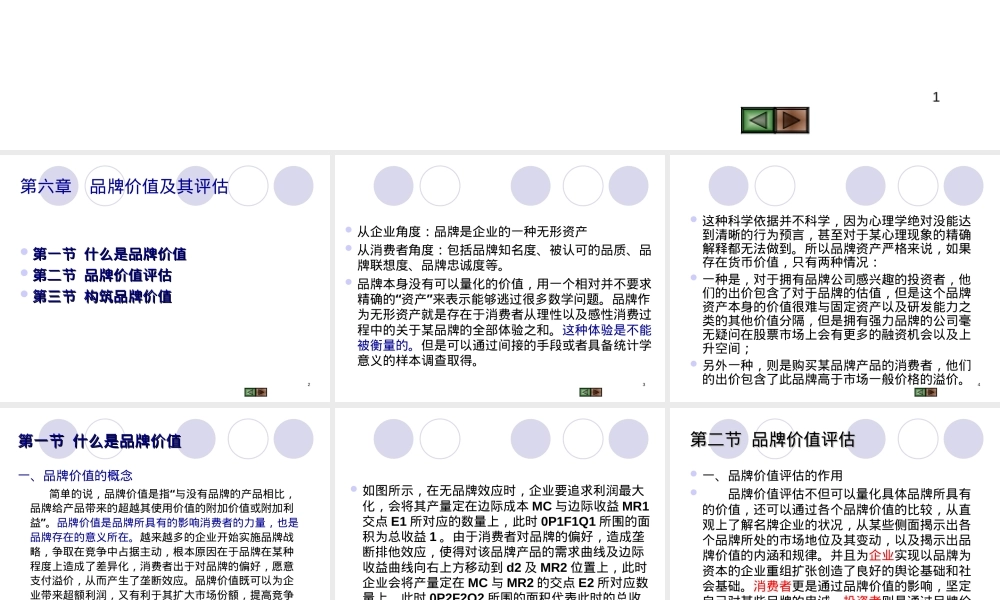Select the slide beginning 如图所示
Screen dimensions: 1000x600
[499, 504]
